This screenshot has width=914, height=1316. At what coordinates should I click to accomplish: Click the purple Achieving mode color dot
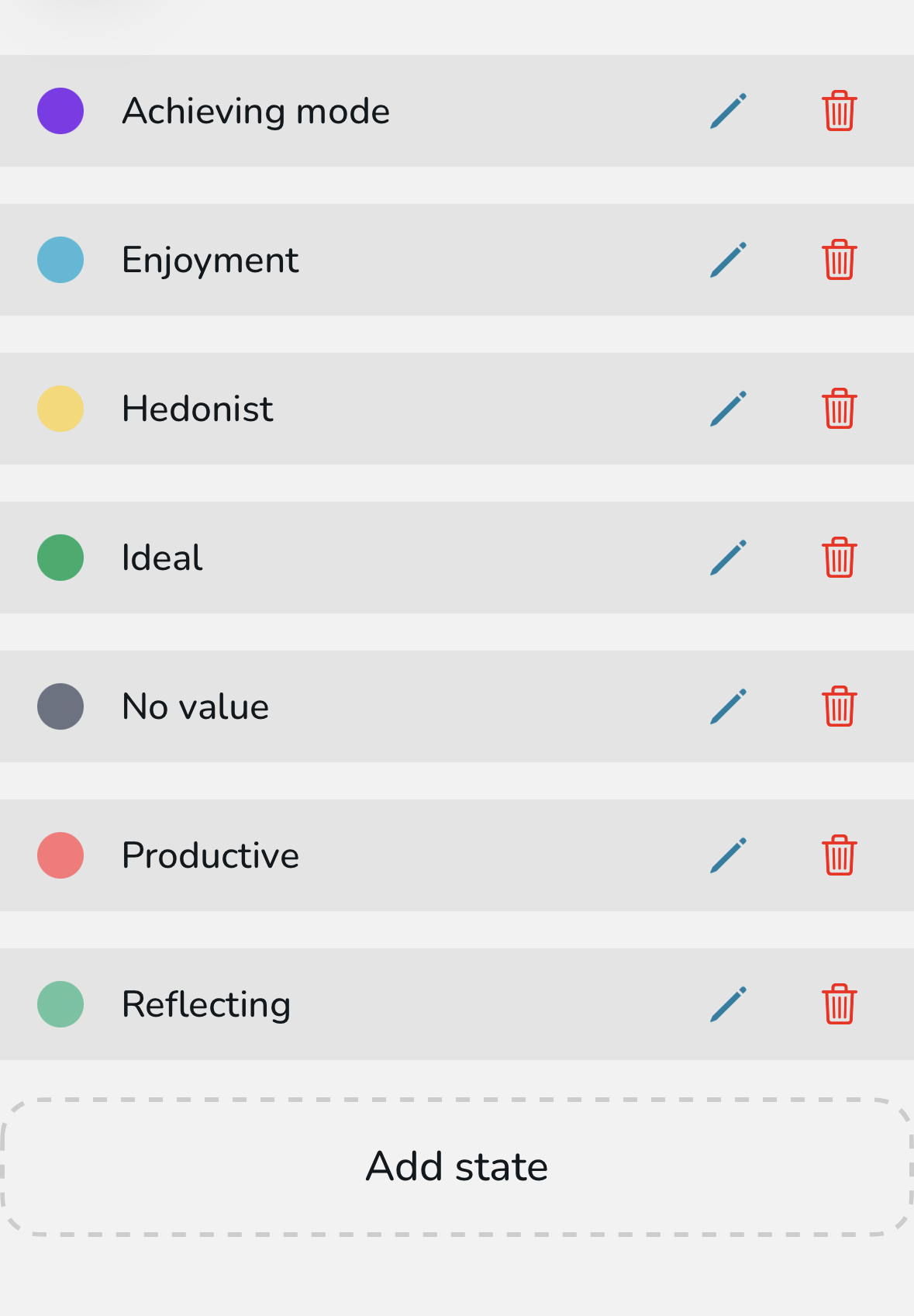coord(60,111)
